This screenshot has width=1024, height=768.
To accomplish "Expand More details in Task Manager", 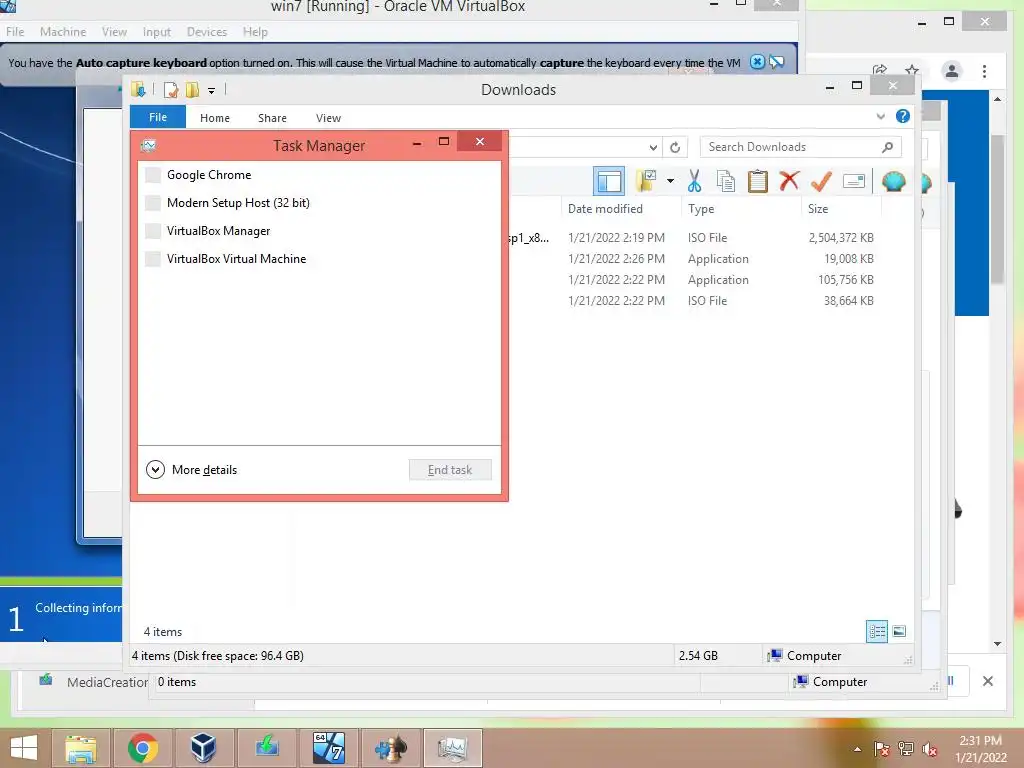I will click(x=191, y=470).
